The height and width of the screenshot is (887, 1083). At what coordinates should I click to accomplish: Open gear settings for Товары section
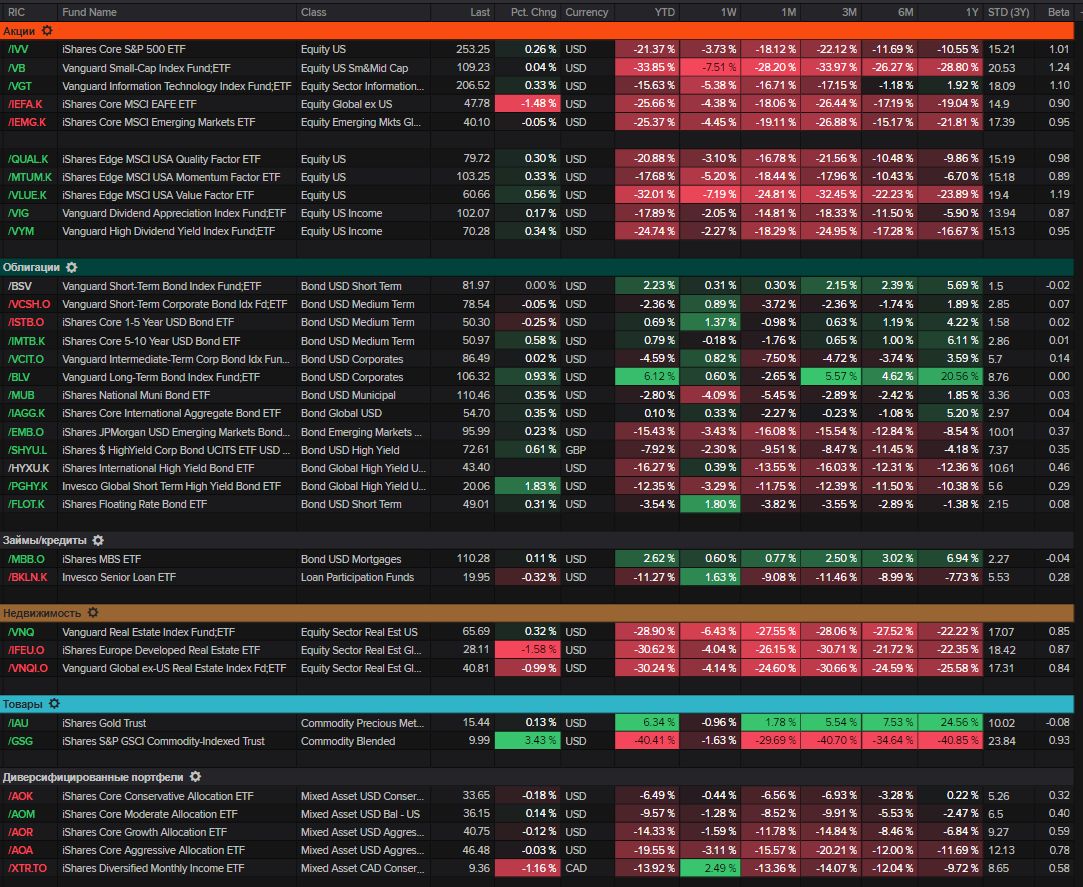[x=55, y=703]
